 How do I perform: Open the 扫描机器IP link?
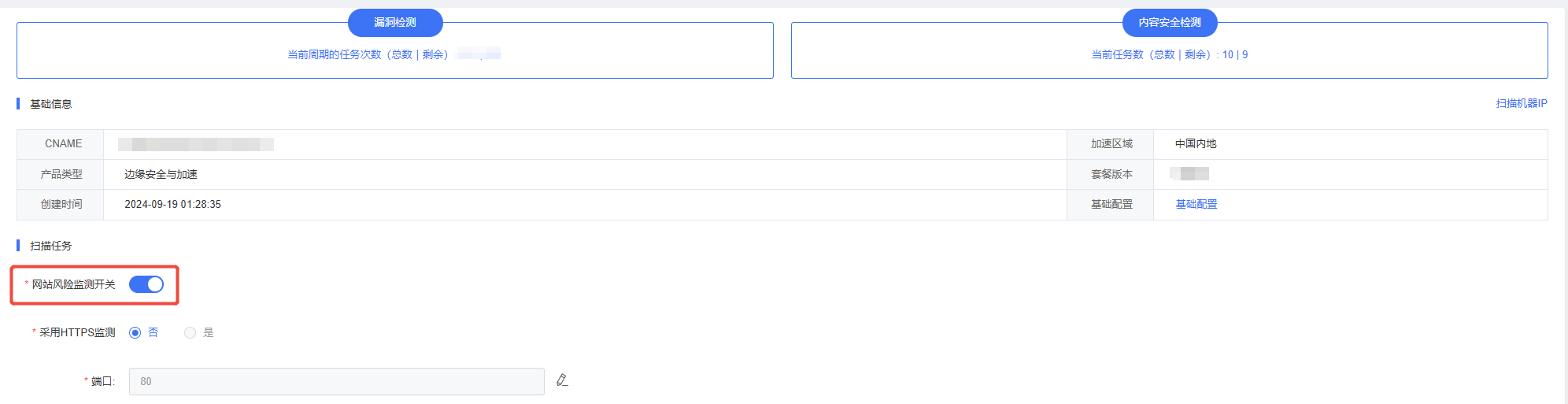(x=1522, y=103)
